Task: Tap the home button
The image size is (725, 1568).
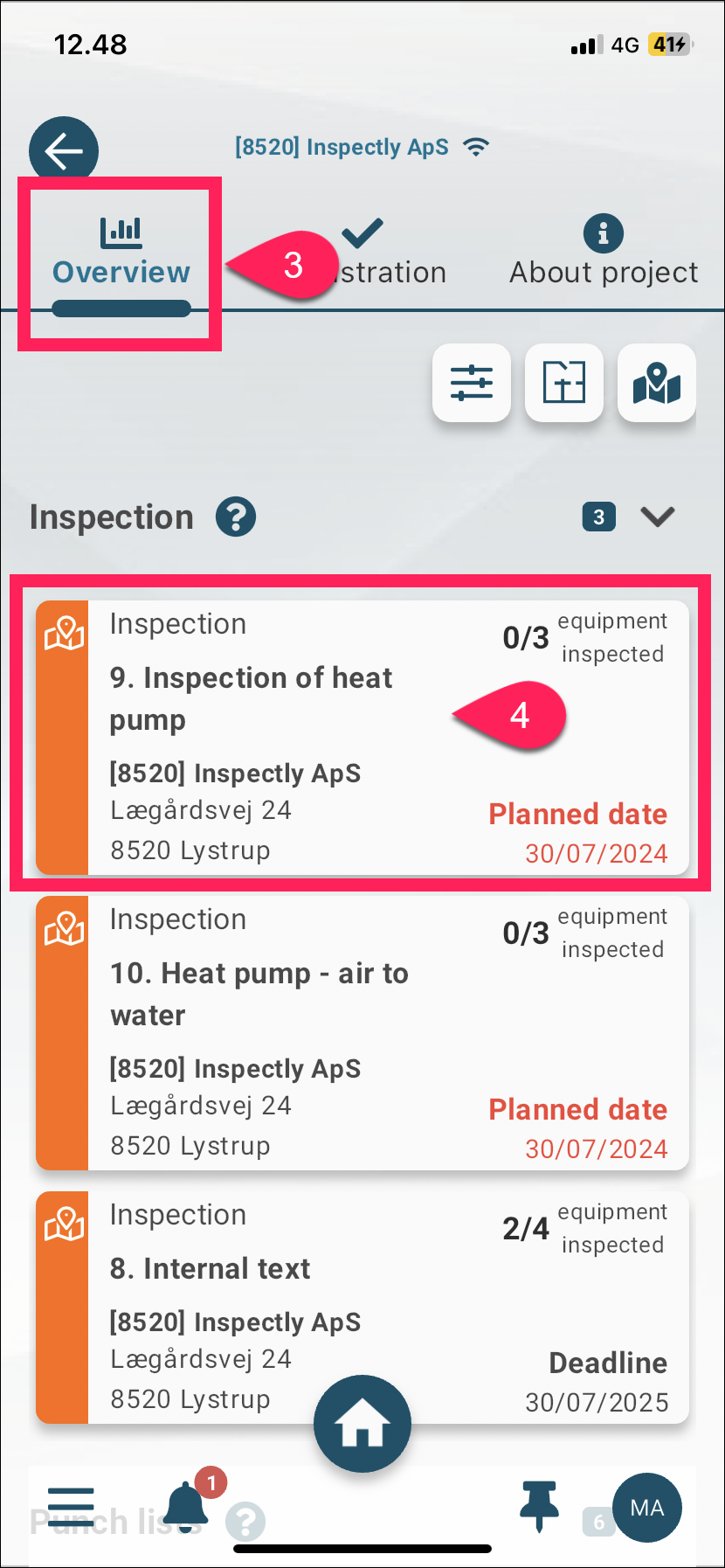Action: pyautogui.click(x=362, y=1424)
